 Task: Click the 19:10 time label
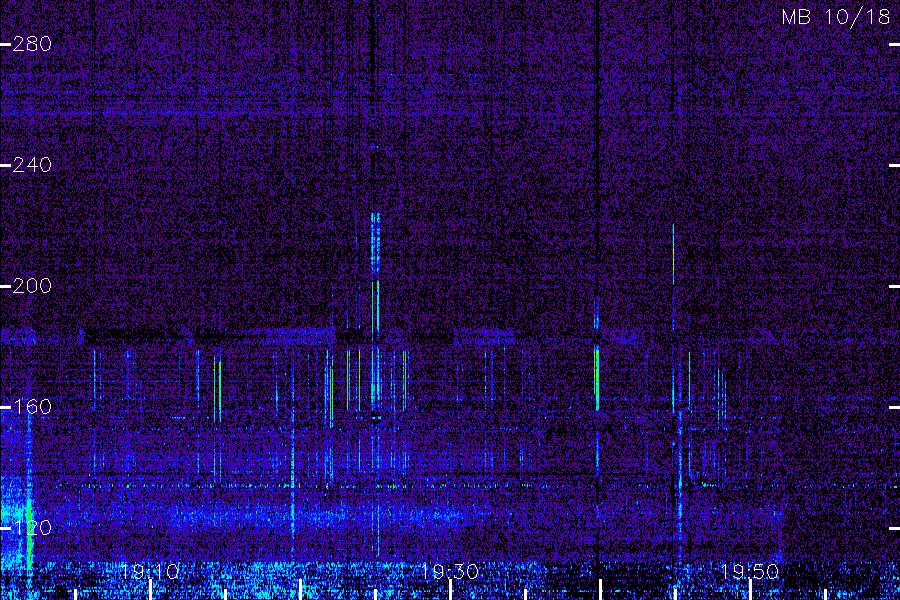(150, 571)
